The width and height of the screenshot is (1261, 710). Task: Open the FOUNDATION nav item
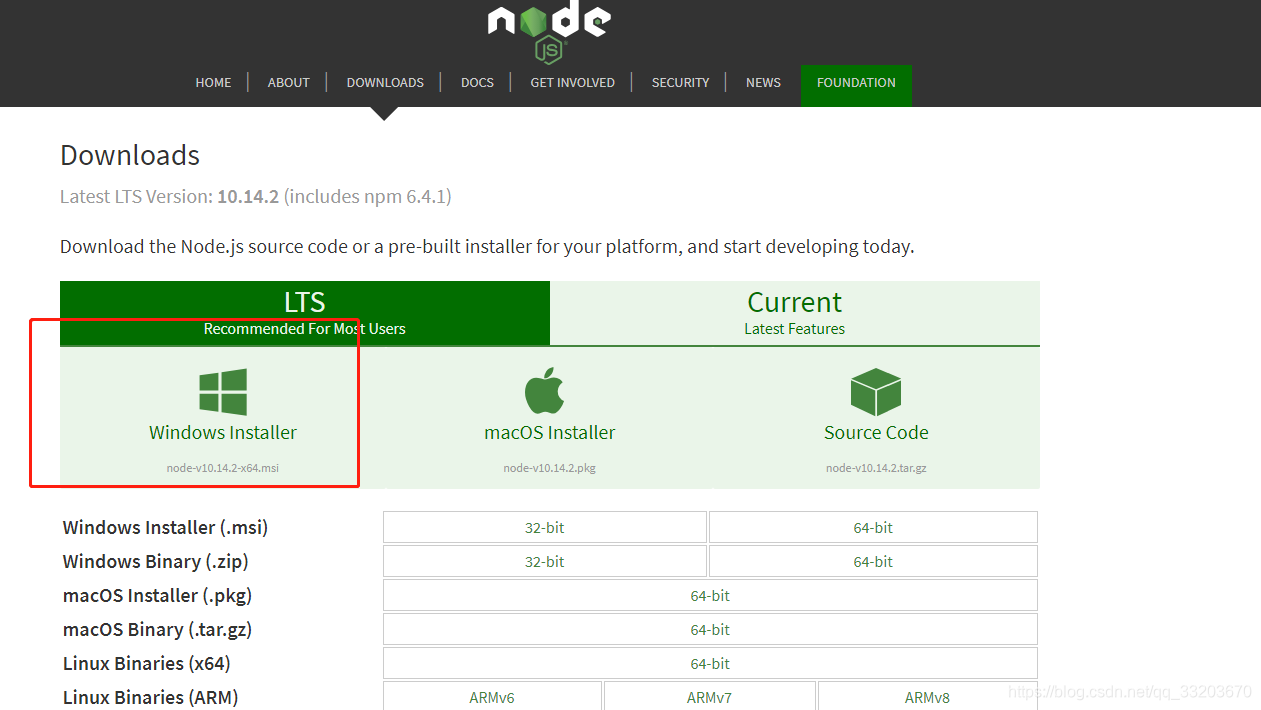click(x=856, y=85)
